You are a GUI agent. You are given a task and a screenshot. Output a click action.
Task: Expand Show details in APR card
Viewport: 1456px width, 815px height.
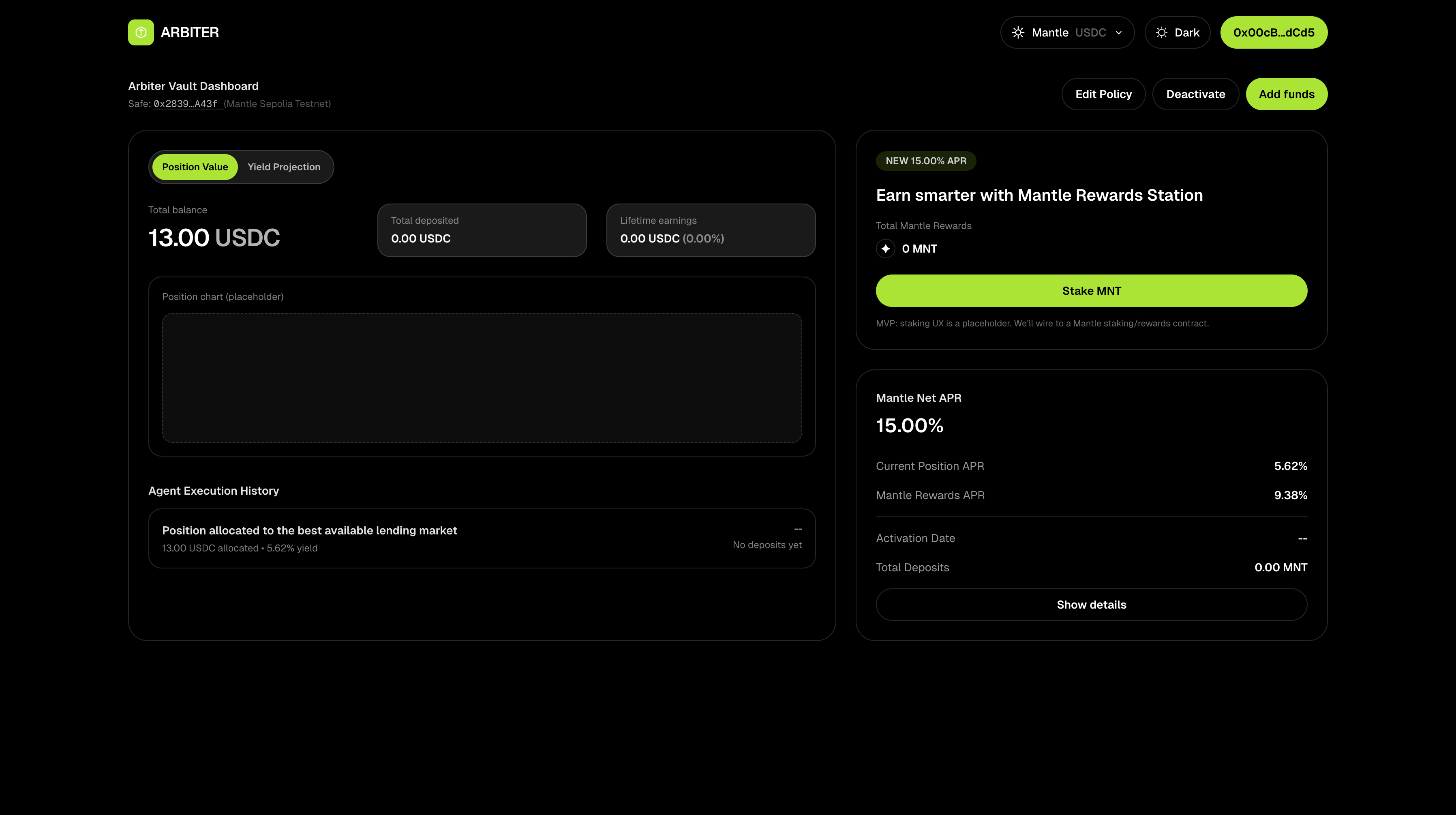point(1091,605)
